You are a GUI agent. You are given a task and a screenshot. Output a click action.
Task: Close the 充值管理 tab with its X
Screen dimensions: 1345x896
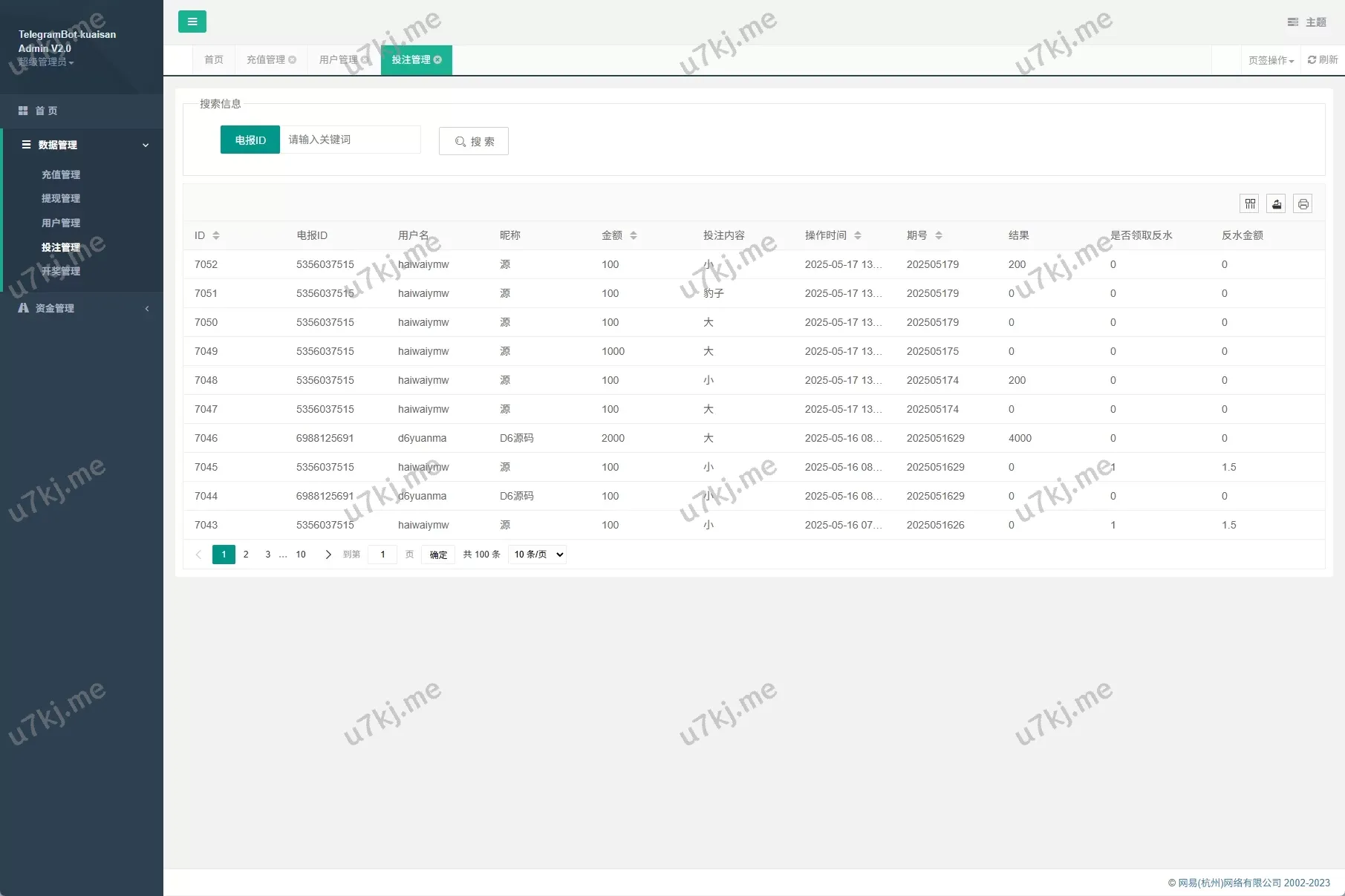(x=293, y=60)
